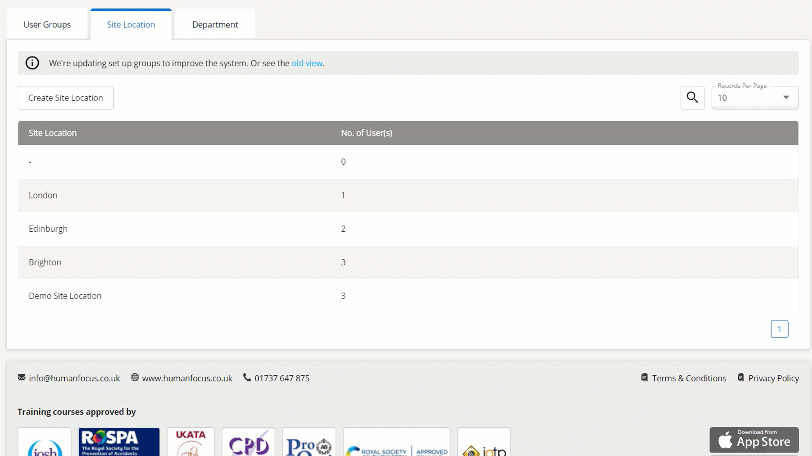Switch to the Department tab
The image size is (812, 456).
point(215,24)
